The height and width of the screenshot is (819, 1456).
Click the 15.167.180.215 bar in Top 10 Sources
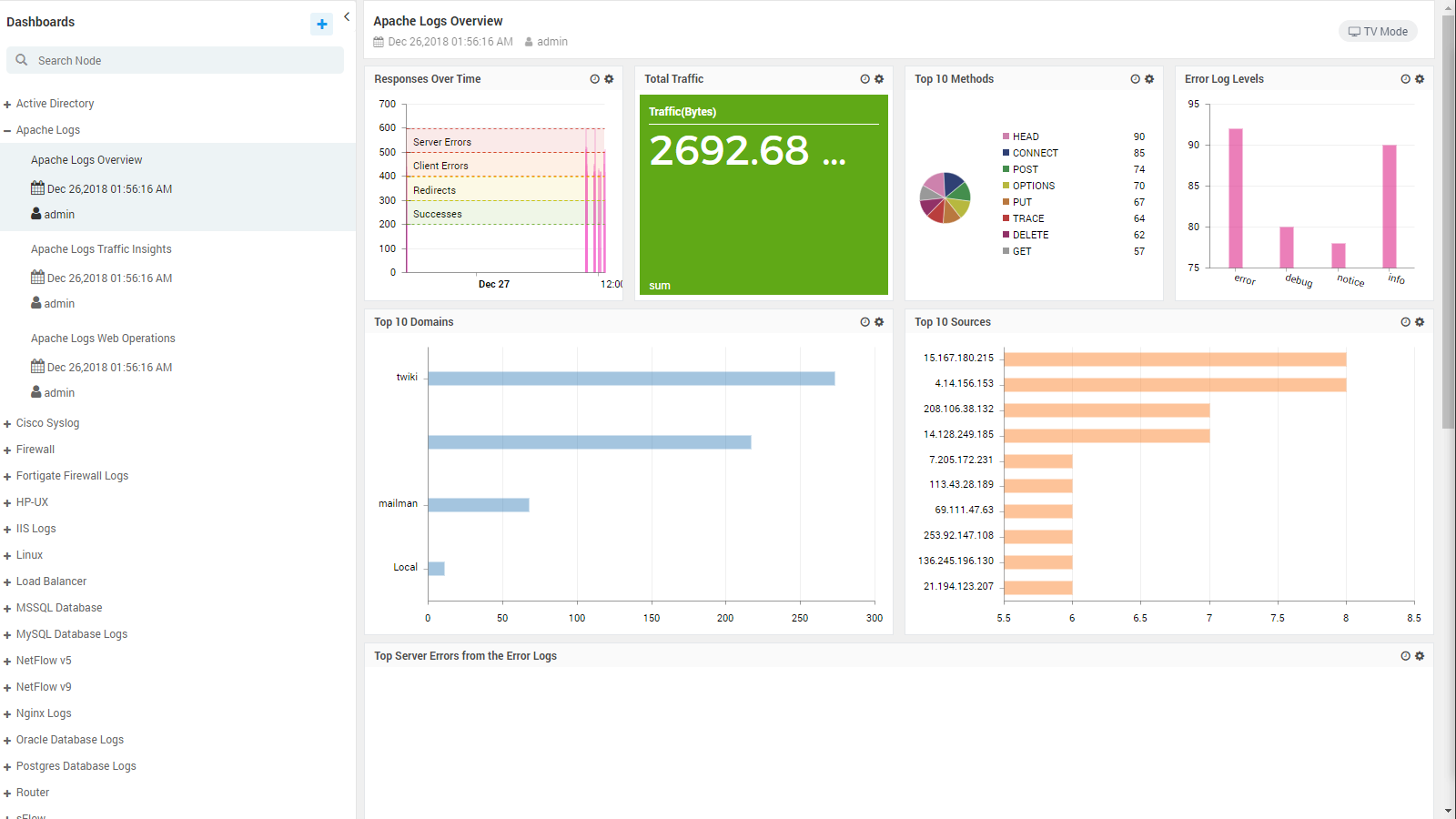tap(1175, 359)
